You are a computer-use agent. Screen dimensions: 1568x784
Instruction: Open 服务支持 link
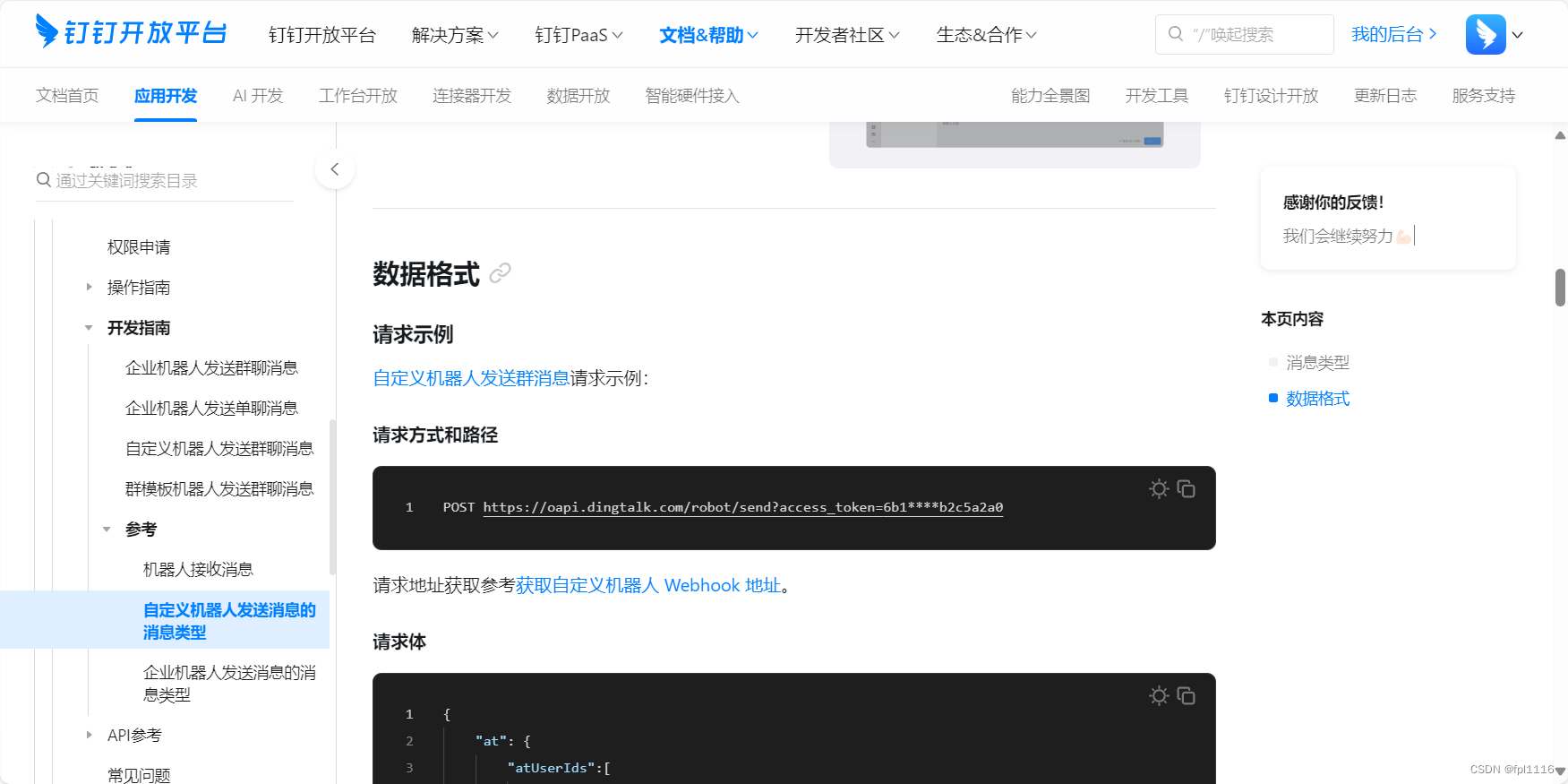pos(1484,96)
